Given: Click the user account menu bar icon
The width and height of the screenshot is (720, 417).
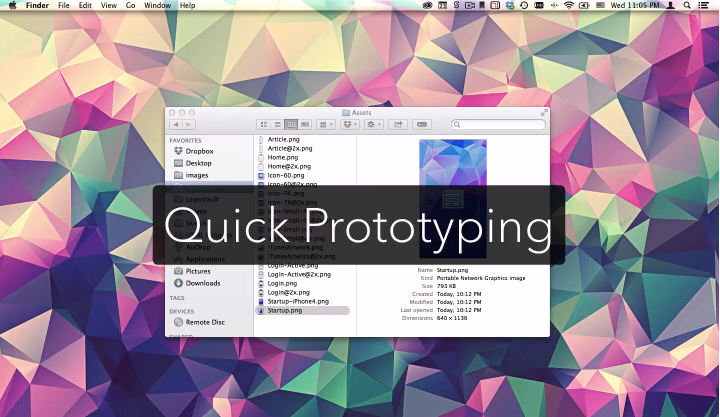Looking at the screenshot, I should (671, 6).
